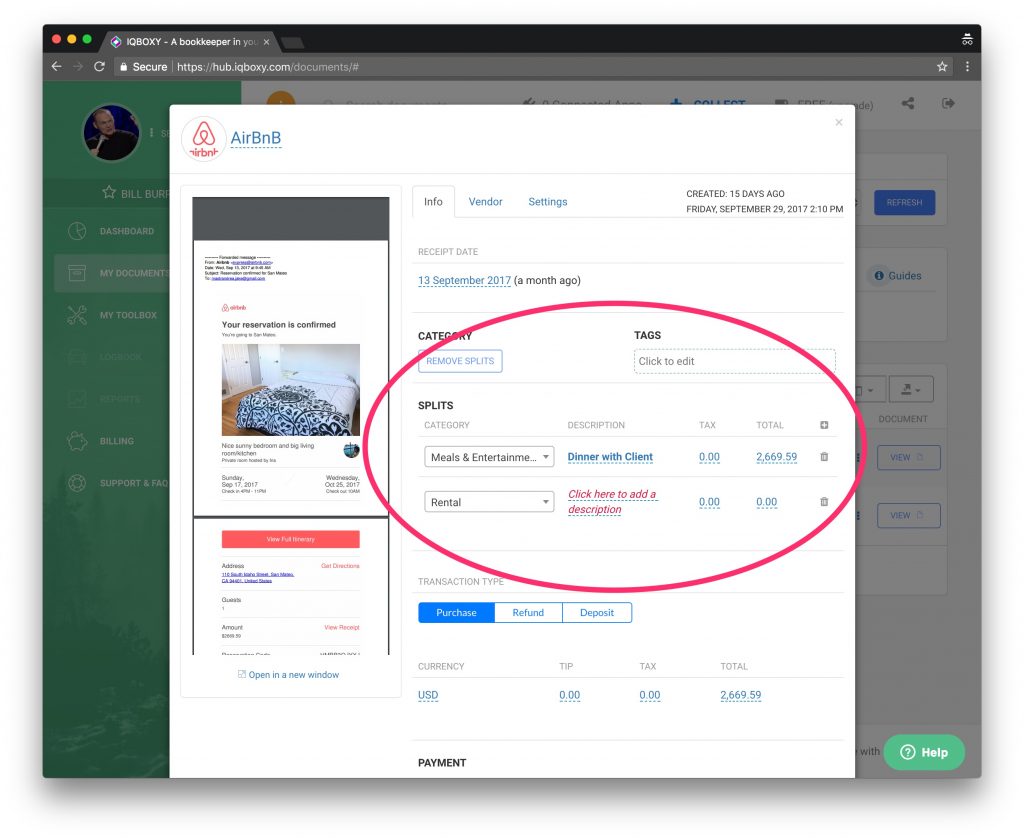This screenshot has width=1024, height=839.
Task: Click the Tags field to edit tags
Action: click(735, 361)
